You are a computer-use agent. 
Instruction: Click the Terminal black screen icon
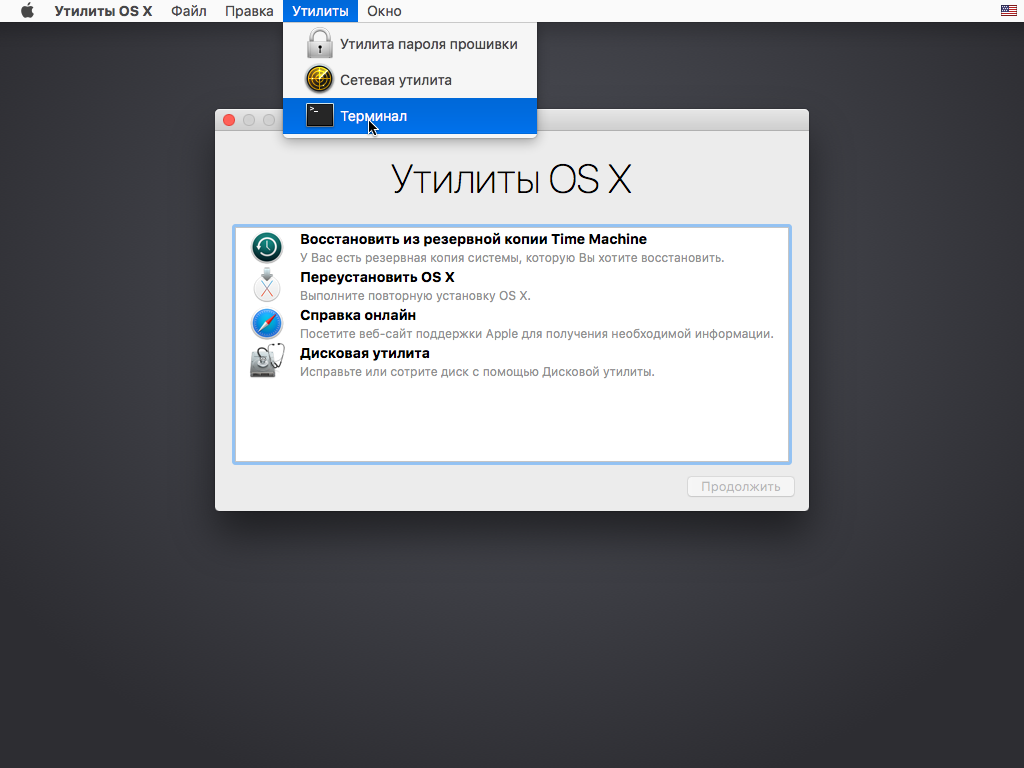319,116
